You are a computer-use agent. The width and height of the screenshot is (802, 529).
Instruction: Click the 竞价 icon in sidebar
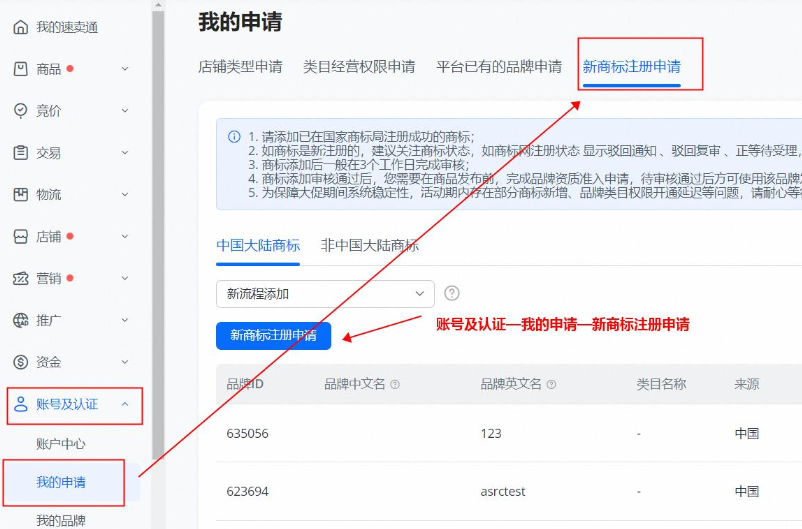click(x=21, y=111)
